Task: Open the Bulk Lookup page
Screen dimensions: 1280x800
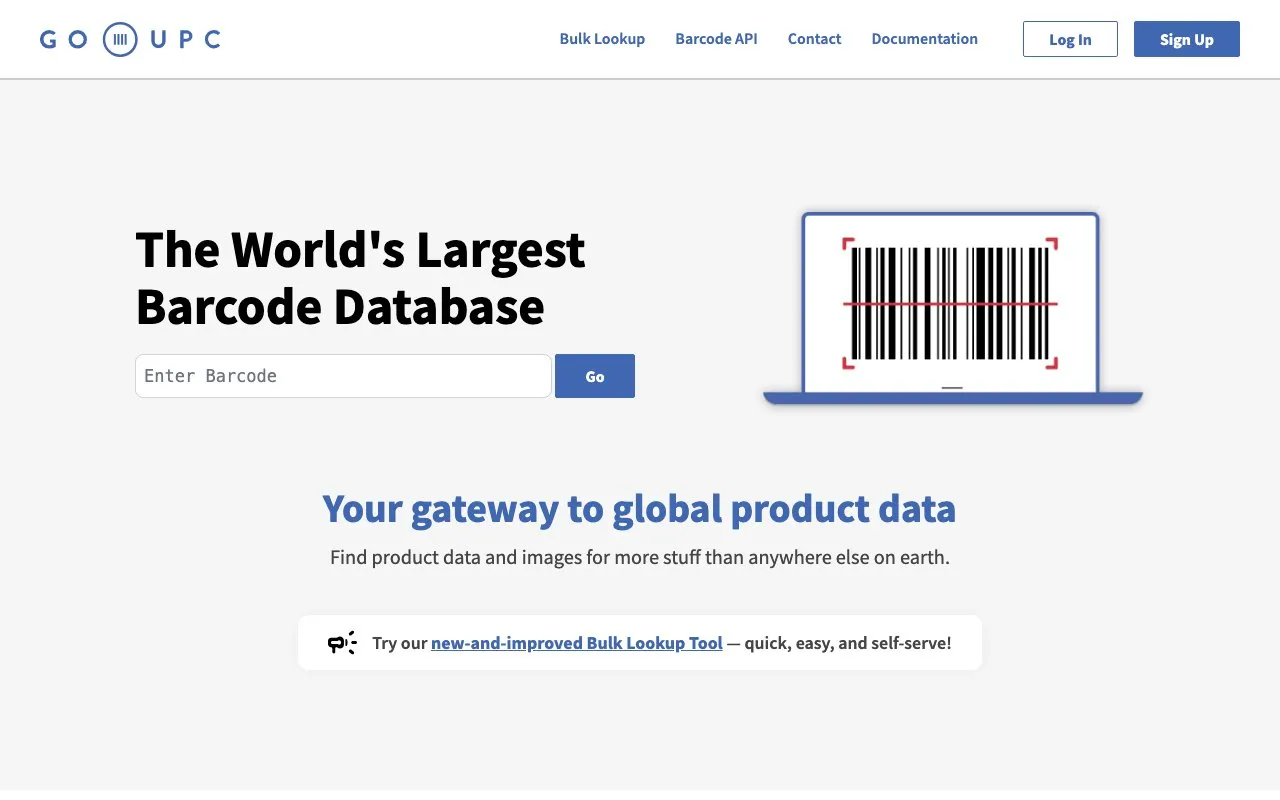Action: (x=602, y=39)
